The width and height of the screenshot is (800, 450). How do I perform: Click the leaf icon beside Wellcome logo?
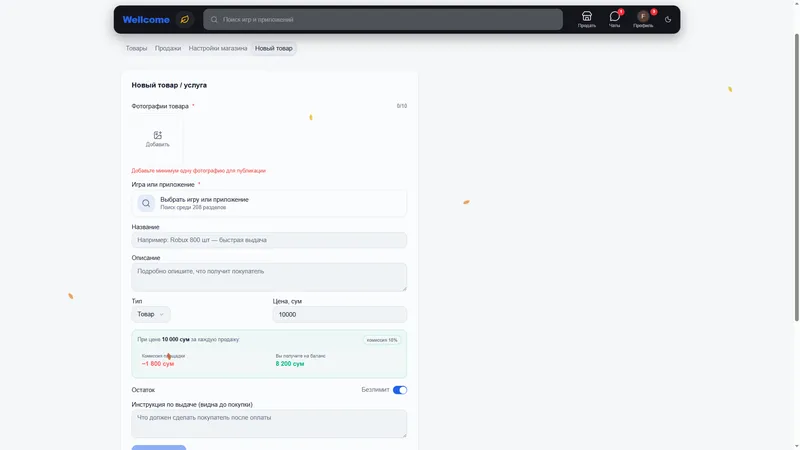pyautogui.click(x=185, y=19)
